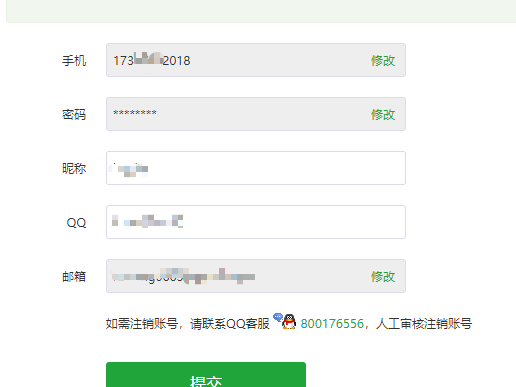Click the phone number field starting with 173
The width and height of the screenshot is (516, 387).
256,60
